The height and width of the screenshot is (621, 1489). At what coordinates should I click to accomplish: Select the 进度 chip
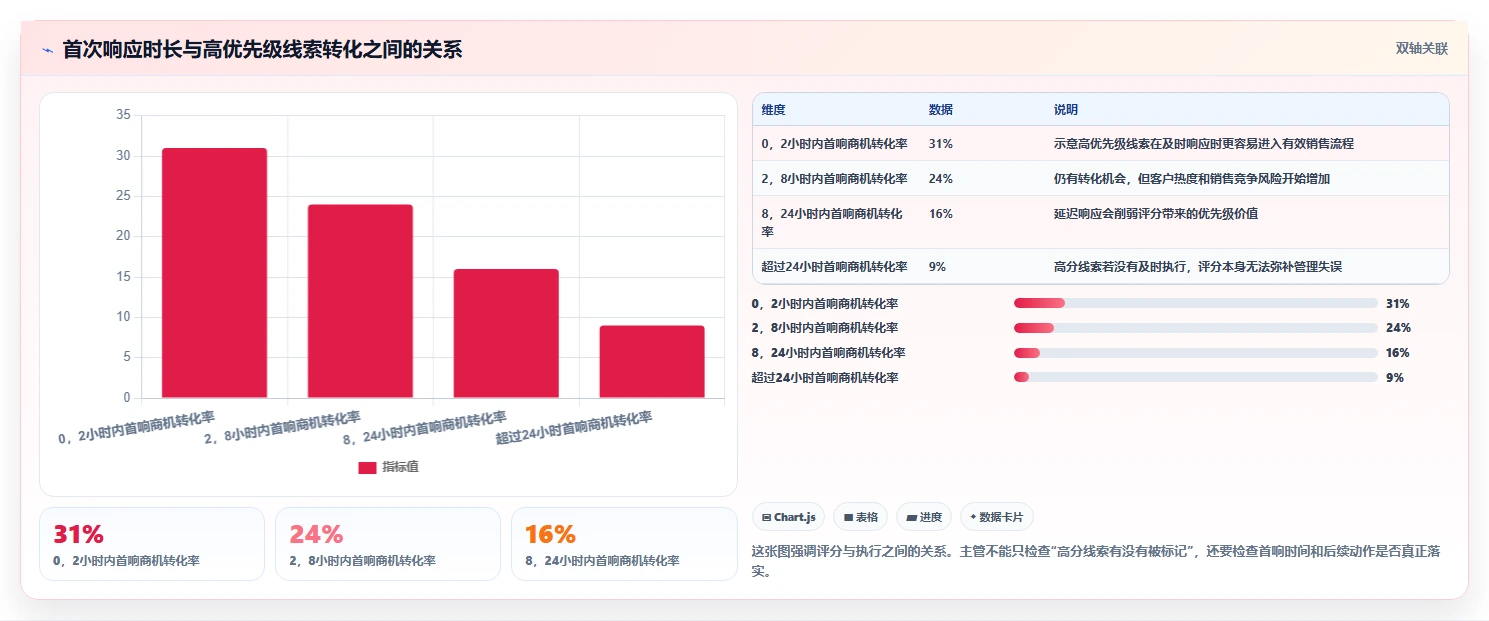tap(924, 517)
